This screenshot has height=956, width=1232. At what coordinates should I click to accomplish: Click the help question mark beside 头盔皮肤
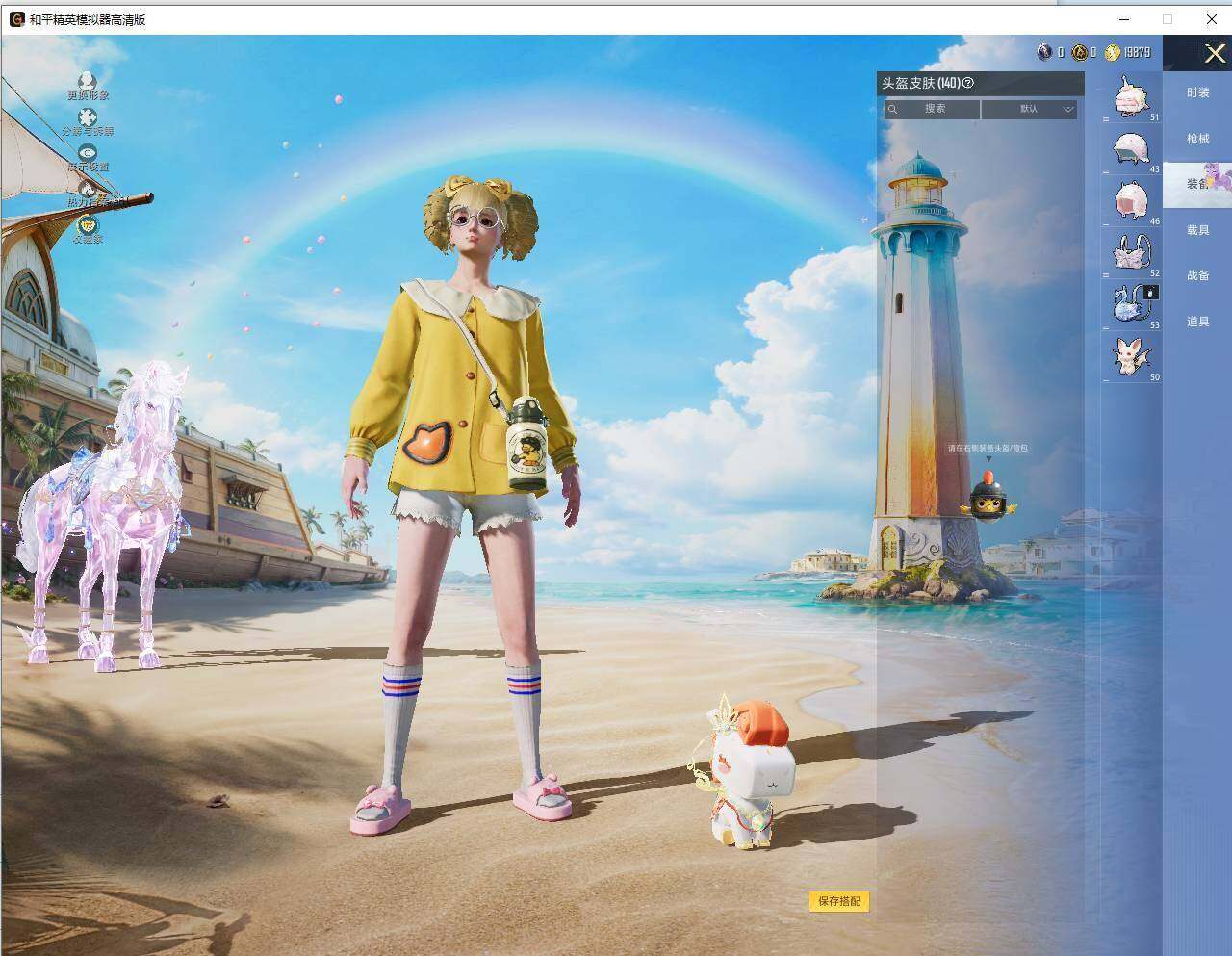coord(968,83)
